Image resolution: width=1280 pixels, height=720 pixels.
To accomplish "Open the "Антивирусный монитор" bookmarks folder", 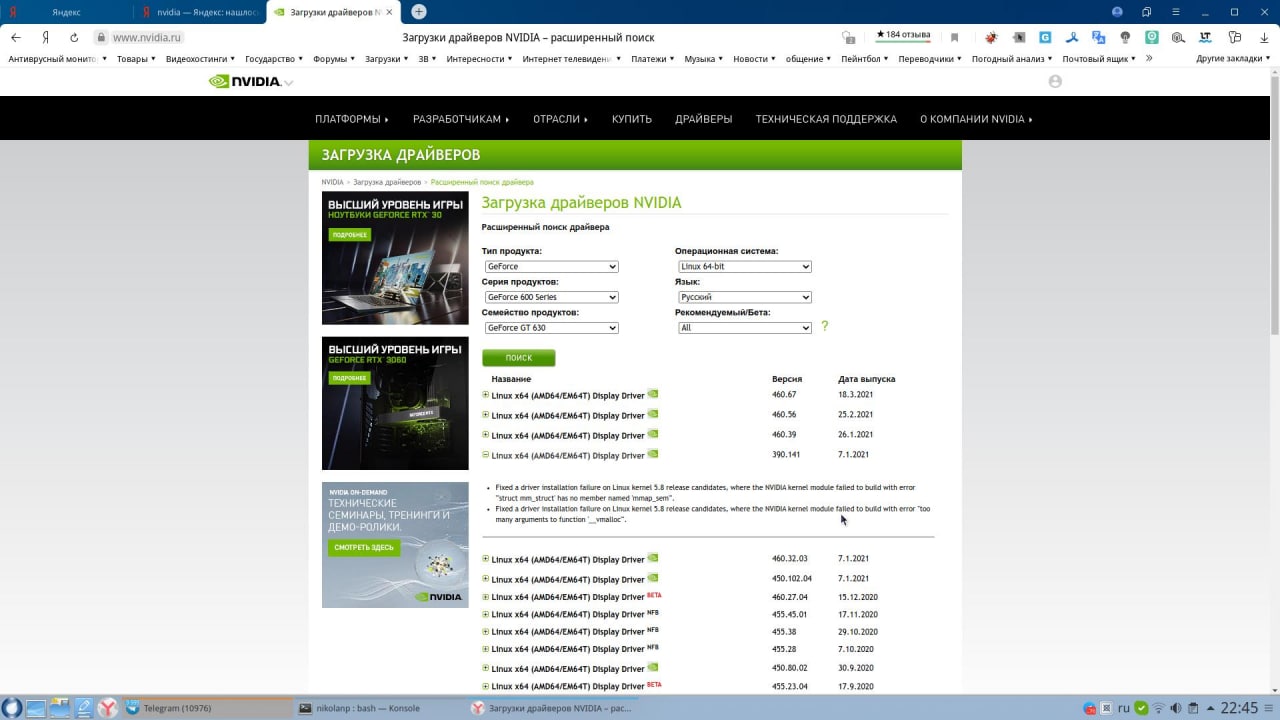I will point(57,59).
